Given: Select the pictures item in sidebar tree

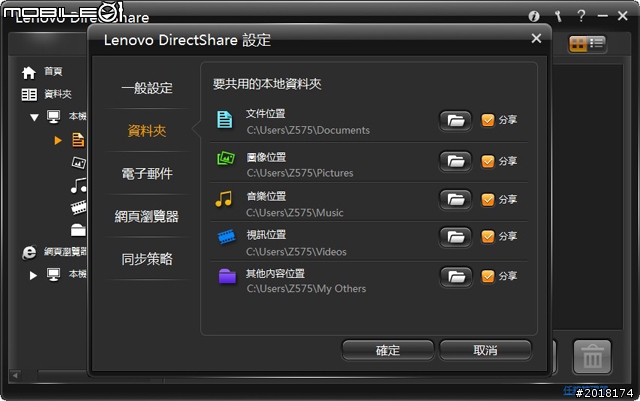Looking at the screenshot, I should tap(78, 163).
